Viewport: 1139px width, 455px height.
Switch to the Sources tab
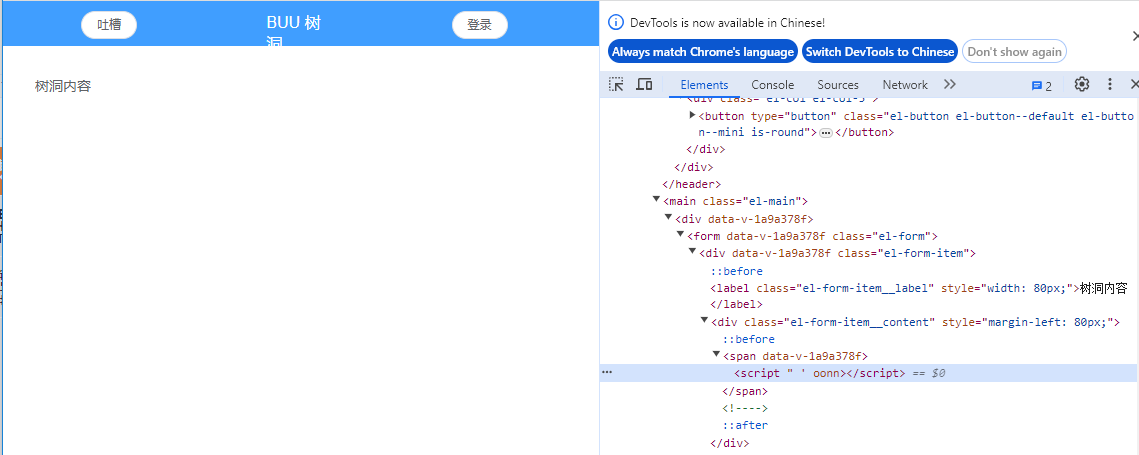(837, 86)
